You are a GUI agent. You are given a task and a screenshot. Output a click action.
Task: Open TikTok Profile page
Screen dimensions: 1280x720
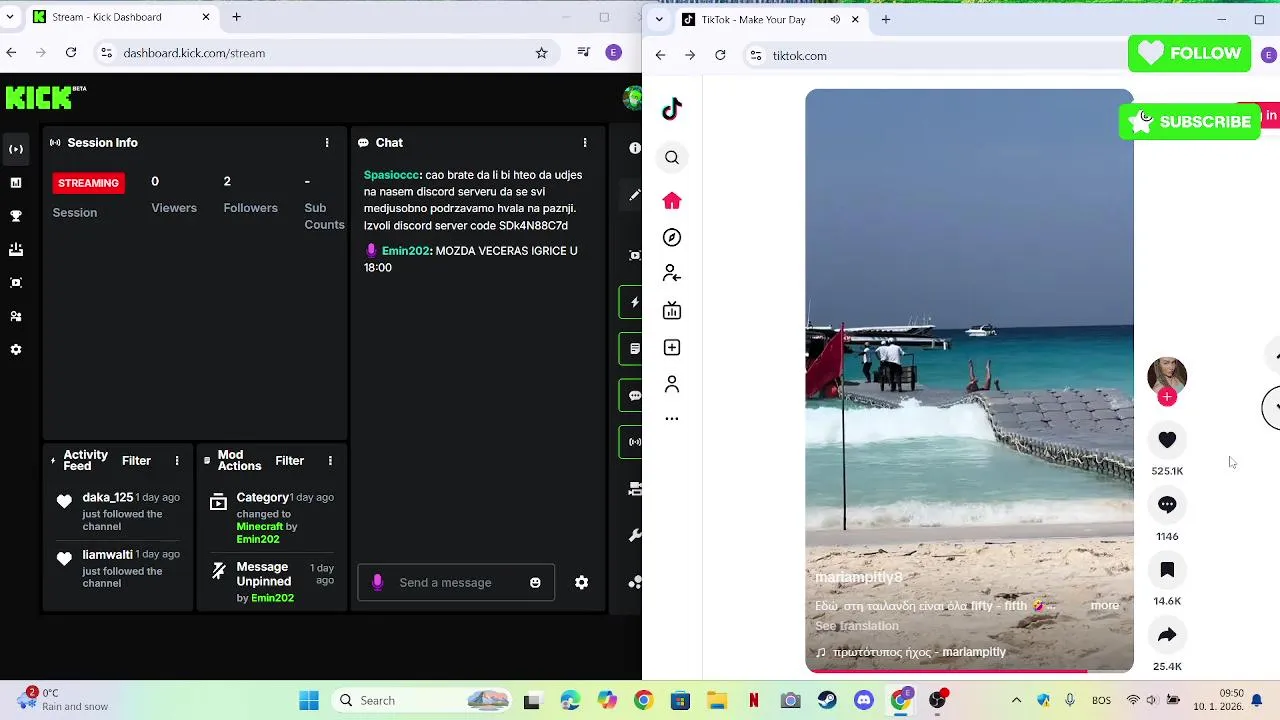(x=672, y=384)
